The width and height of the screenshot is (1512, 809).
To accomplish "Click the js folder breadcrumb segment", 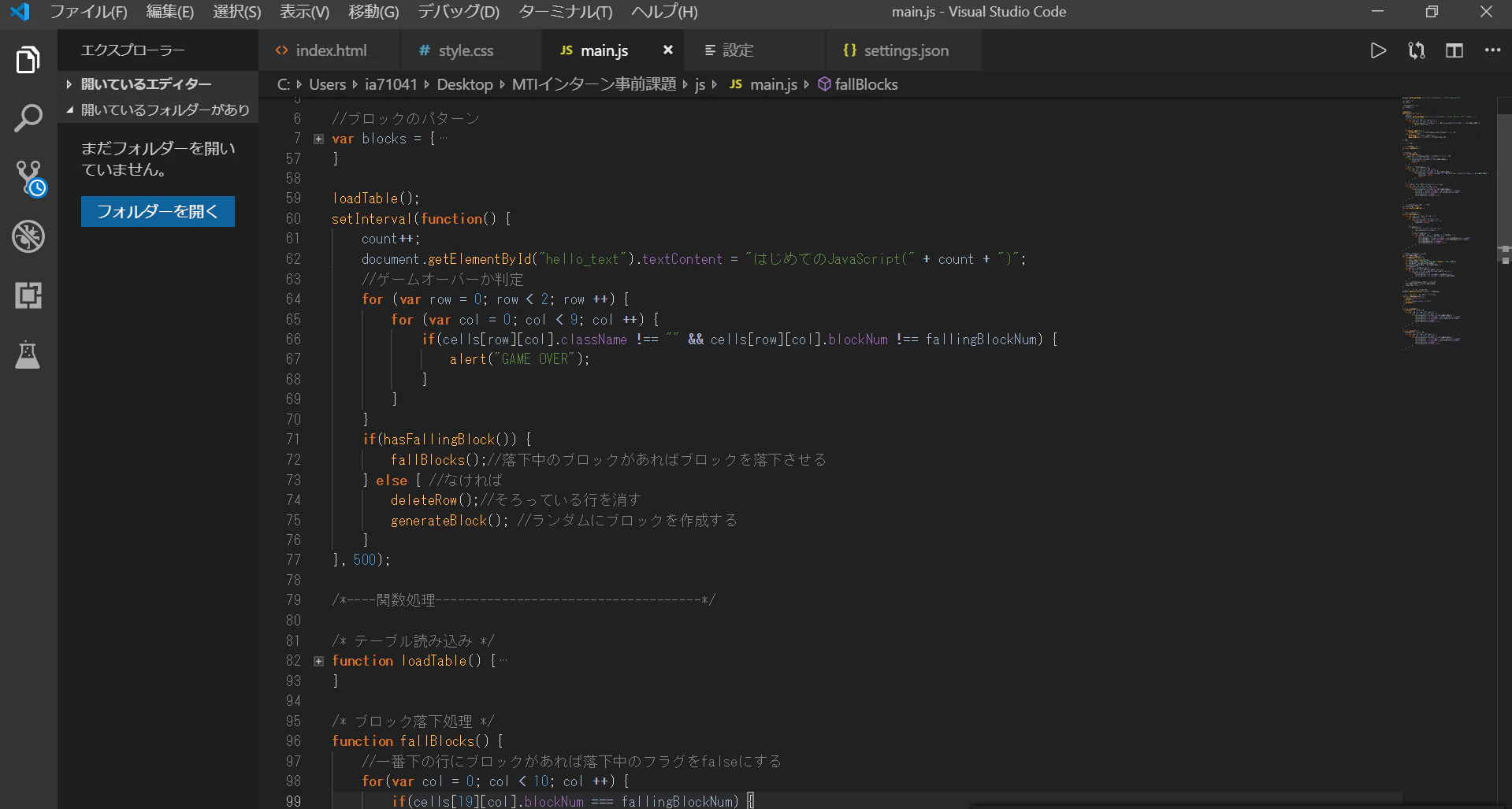I will tap(700, 84).
